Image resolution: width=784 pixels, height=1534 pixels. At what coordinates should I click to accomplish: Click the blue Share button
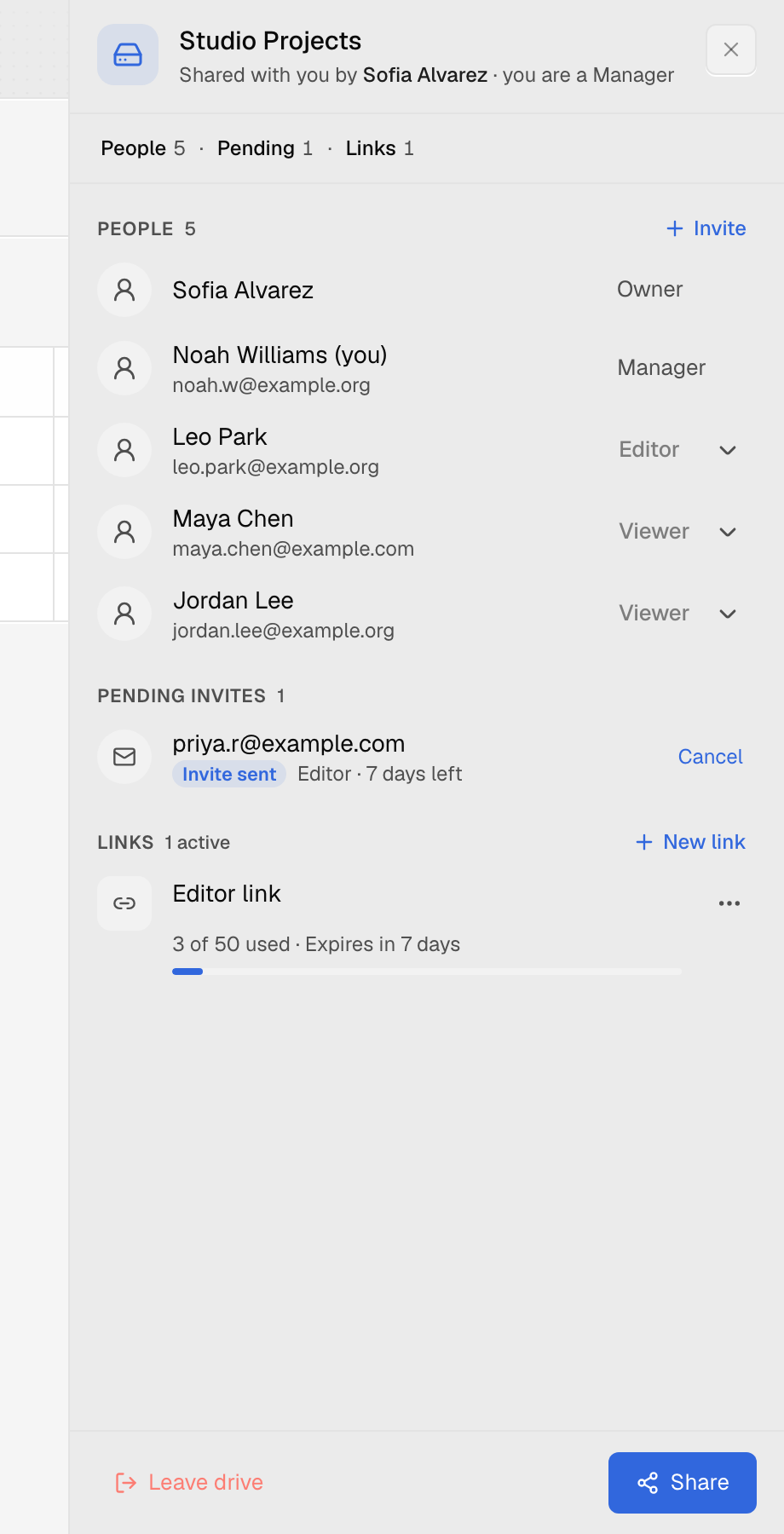(683, 1483)
